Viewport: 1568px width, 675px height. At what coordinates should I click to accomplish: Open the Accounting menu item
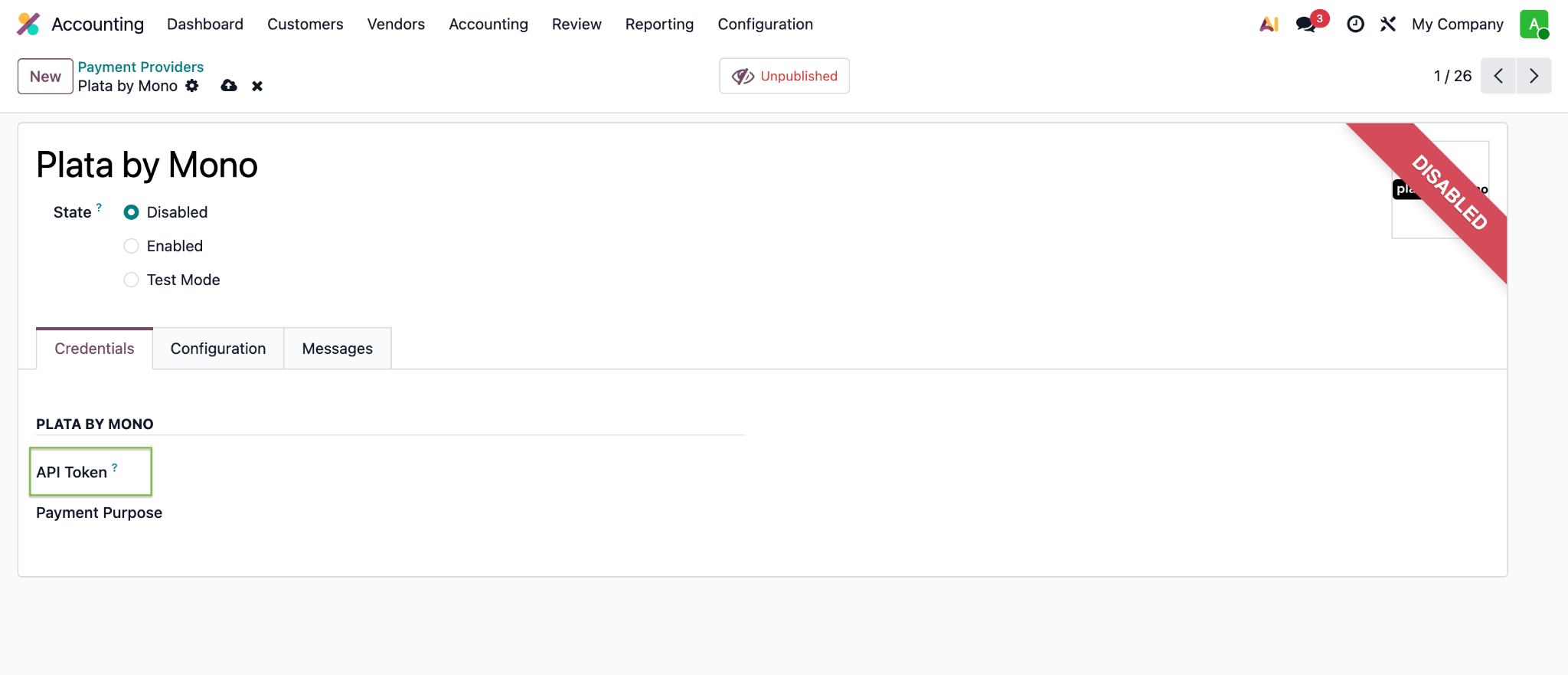[x=488, y=25]
